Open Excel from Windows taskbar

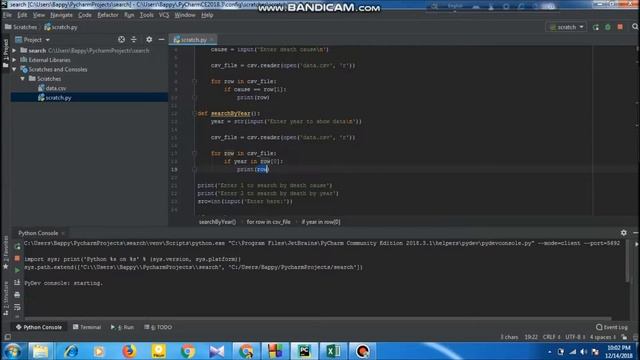(x=333, y=351)
